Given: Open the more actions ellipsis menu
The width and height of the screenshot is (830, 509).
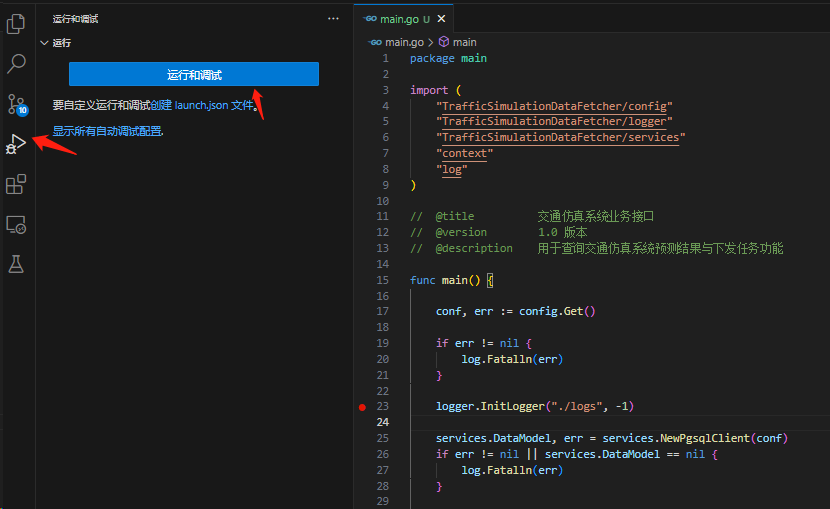Looking at the screenshot, I should (x=333, y=19).
